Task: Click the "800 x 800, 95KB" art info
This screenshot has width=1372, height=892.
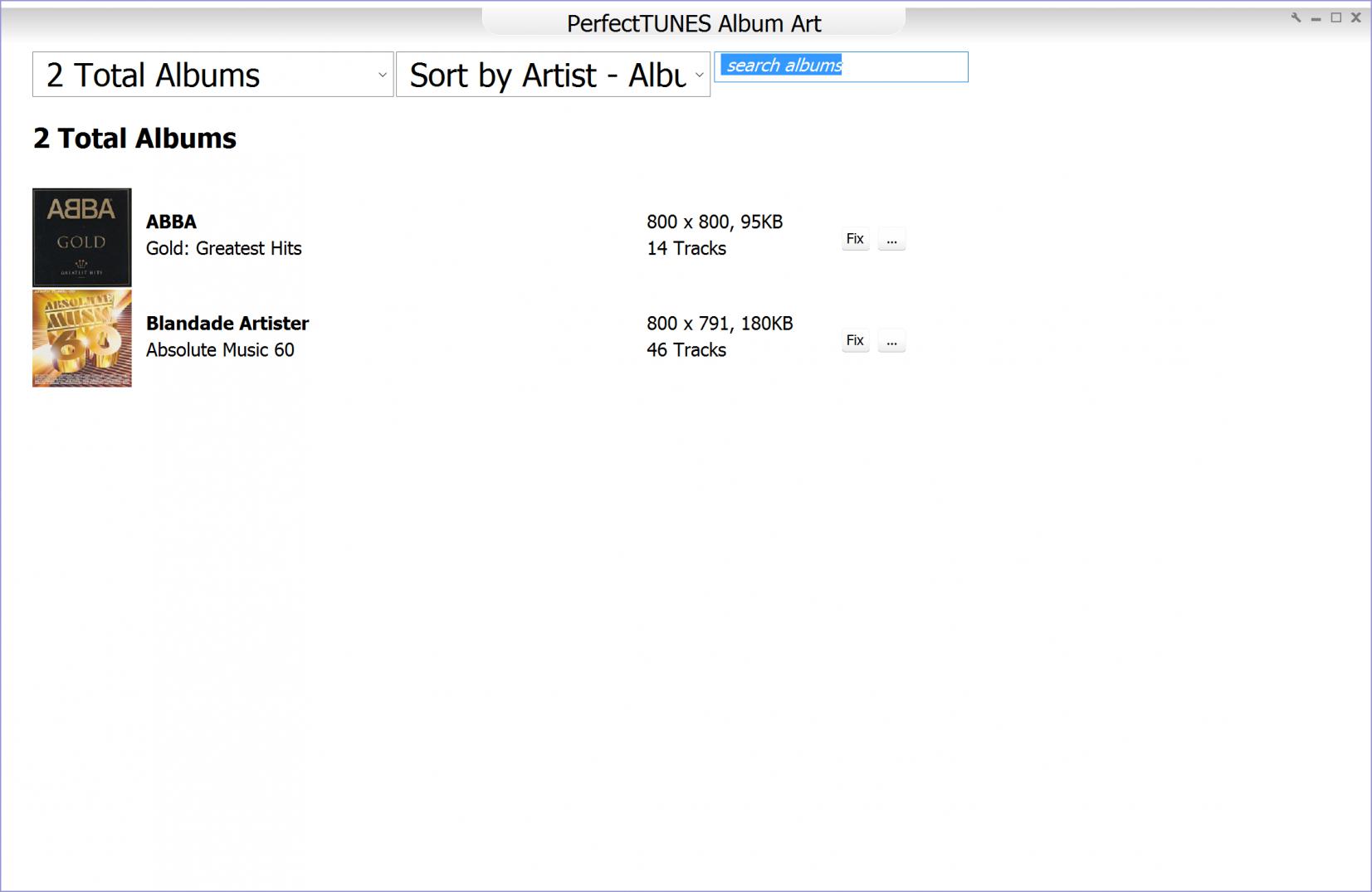Action: tap(715, 222)
